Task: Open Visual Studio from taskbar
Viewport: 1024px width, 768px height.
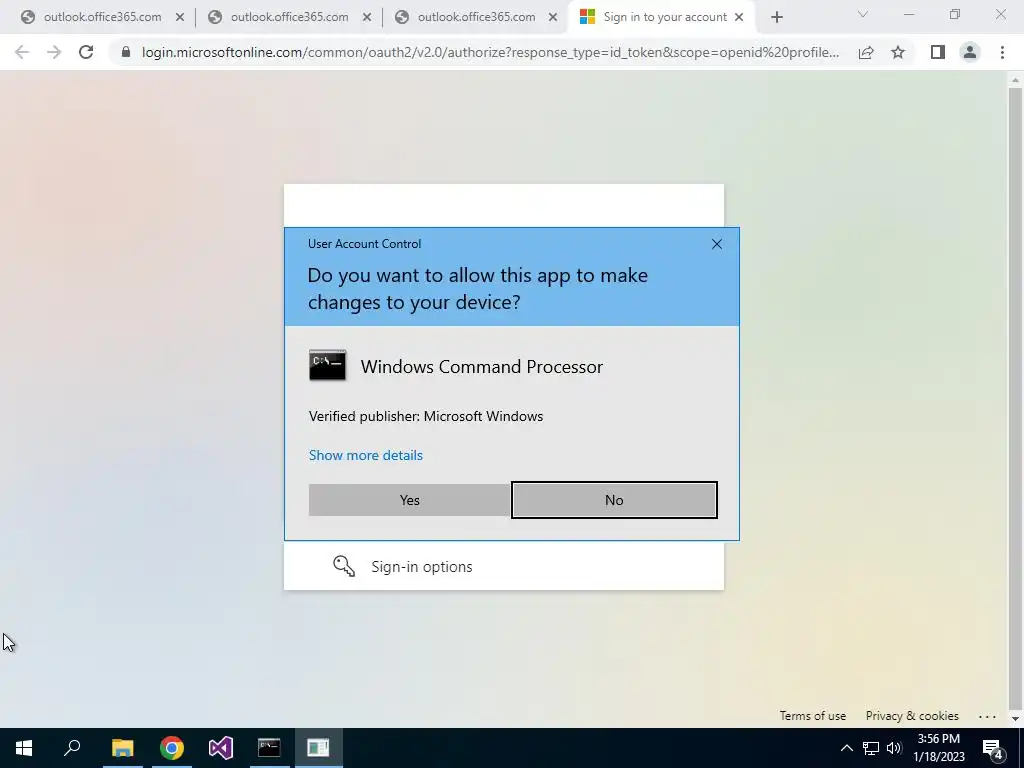Action: [x=221, y=748]
